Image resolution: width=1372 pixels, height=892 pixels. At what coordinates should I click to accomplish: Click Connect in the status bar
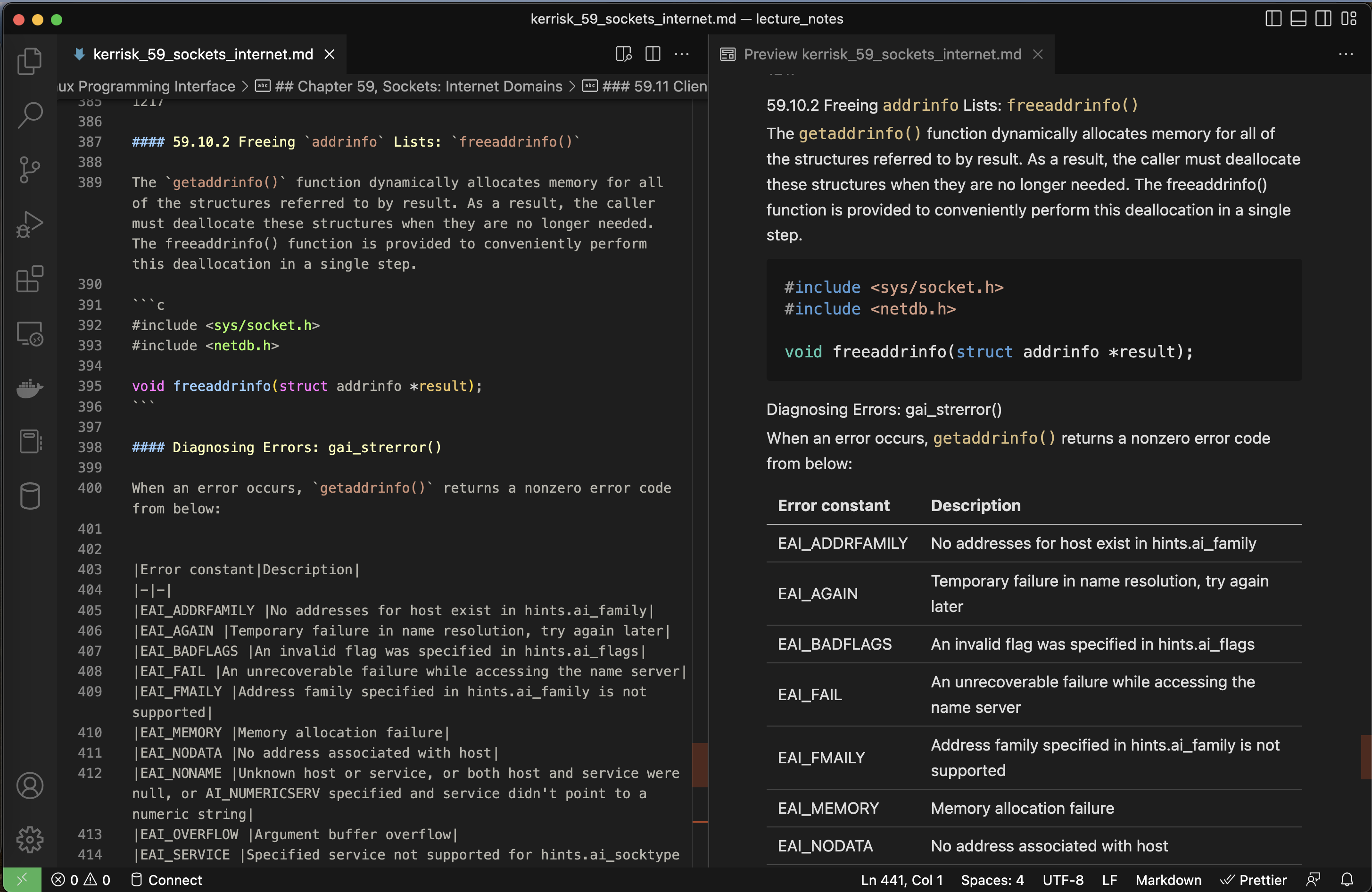point(166,880)
